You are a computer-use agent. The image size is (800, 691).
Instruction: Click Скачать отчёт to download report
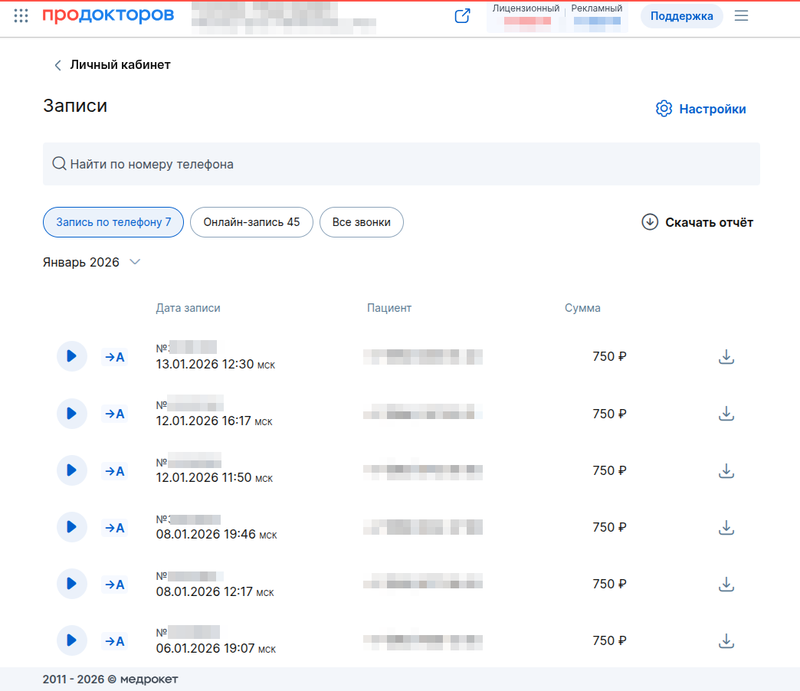697,222
